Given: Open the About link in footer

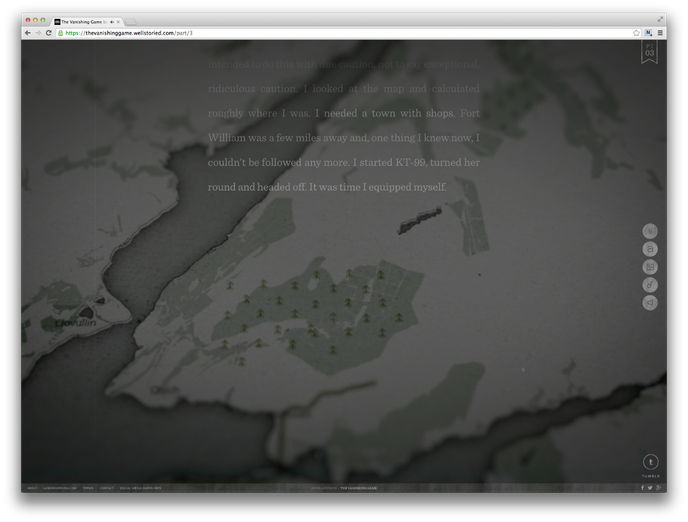Looking at the screenshot, I should [31, 488].
